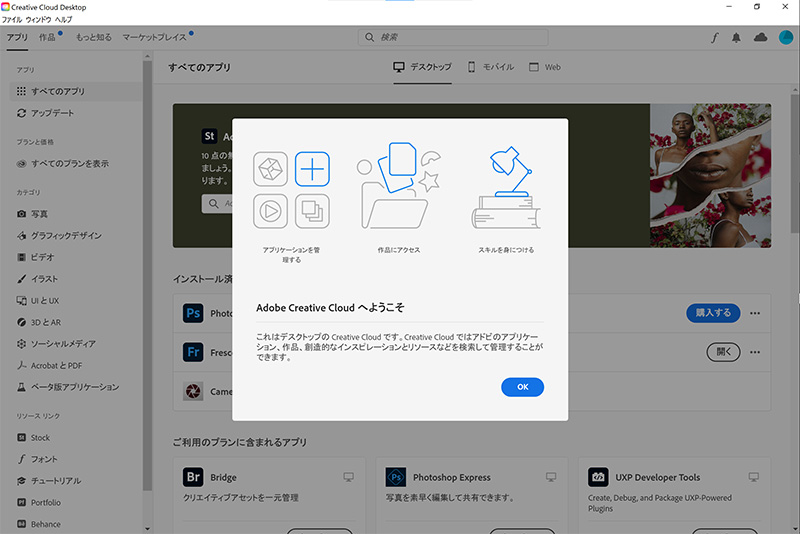Screen dimensions: 800x534
Task: Select 写真 category in sidebar
Action: pyautogui.click(x=39, y=214)
